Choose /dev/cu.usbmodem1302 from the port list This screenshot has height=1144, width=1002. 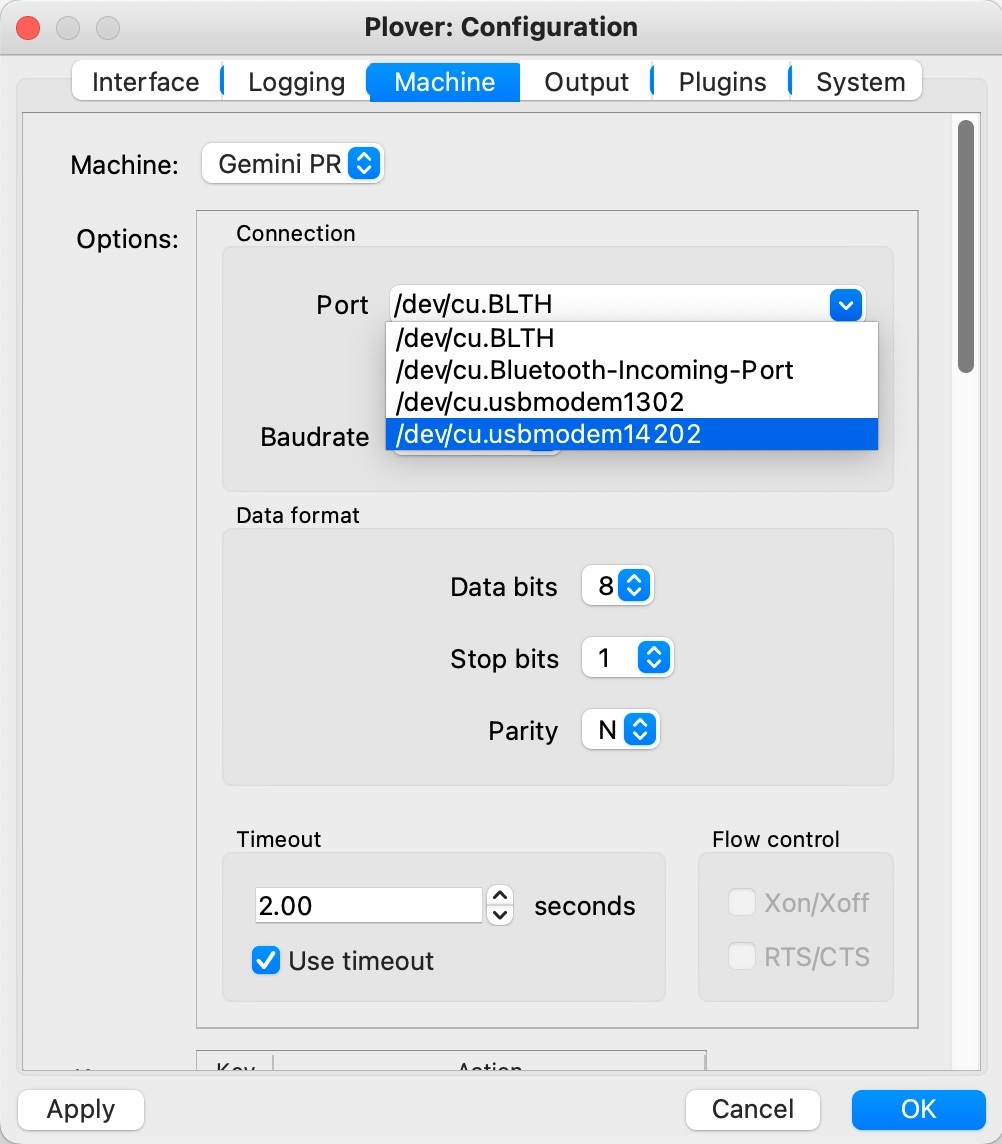631,402
